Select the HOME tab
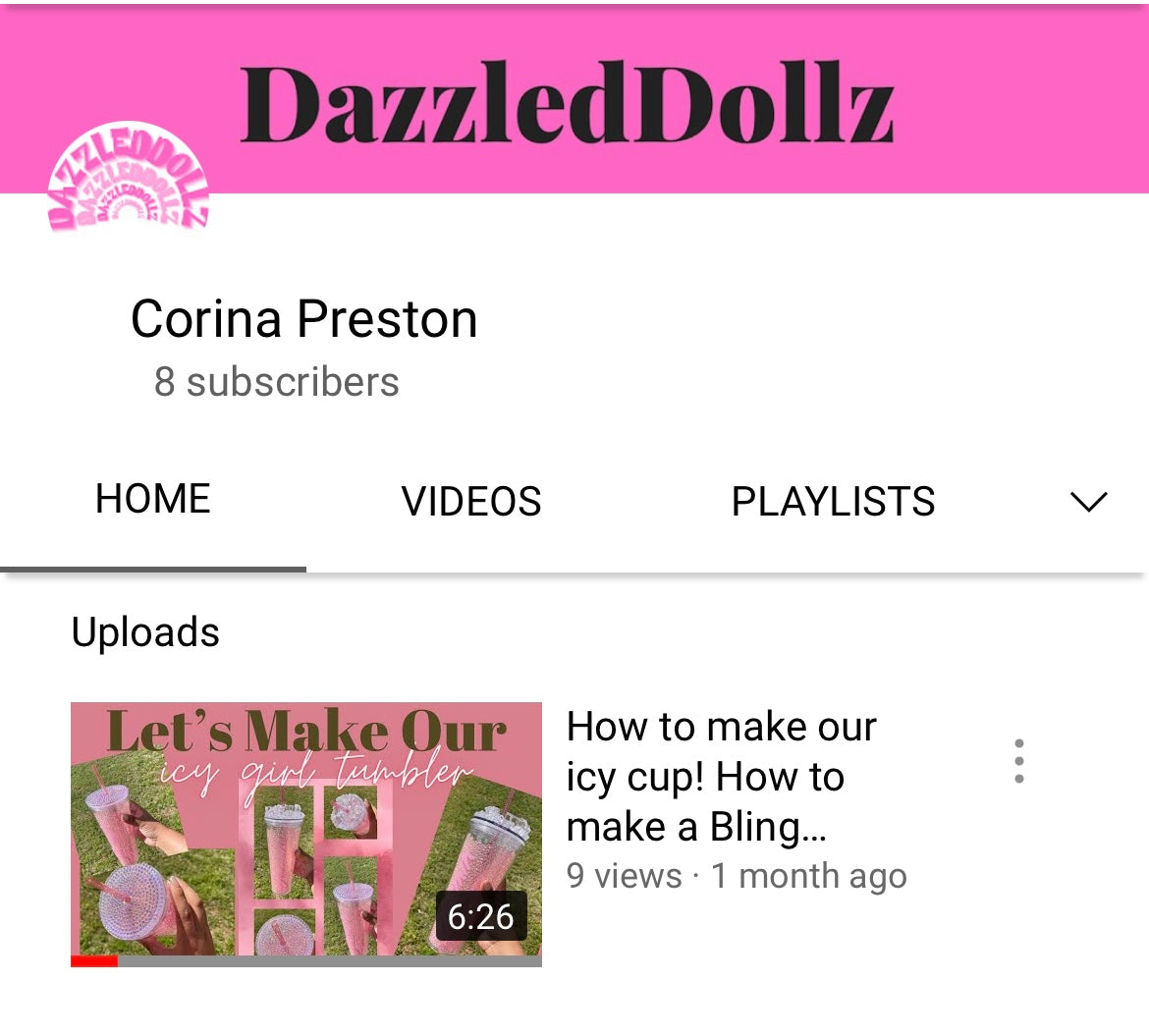Image resolution: width=1149 pixels, height=1036 pixels. (x=153, y=499)
